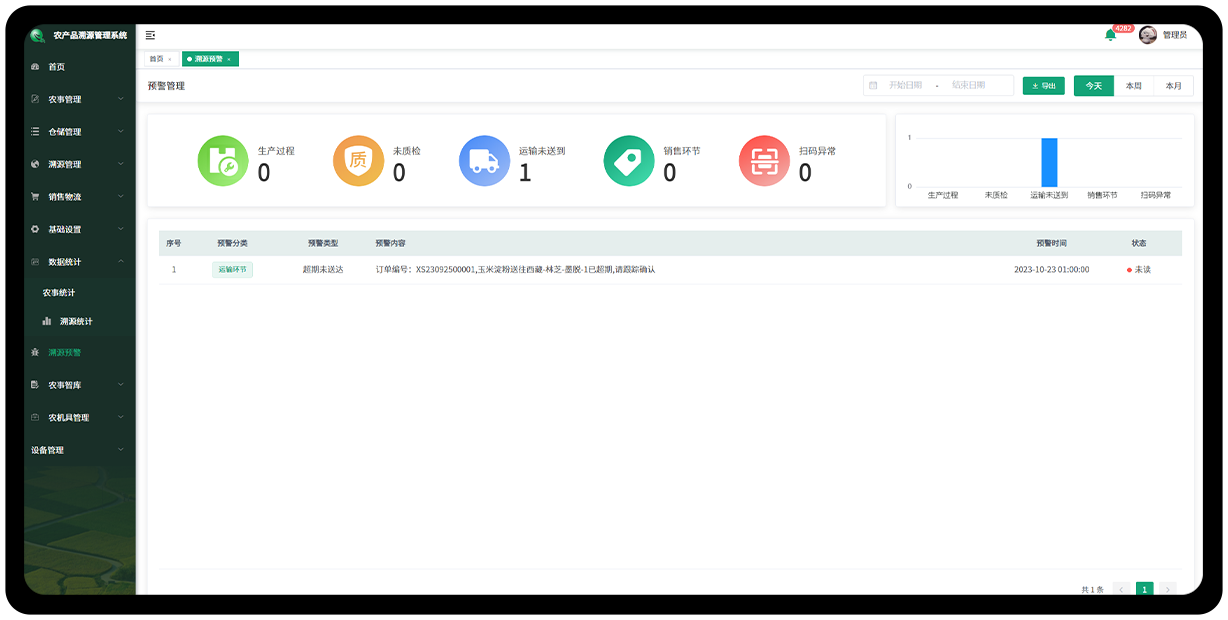
Task: Open 溯源统计 in the sidebar
Action: [76, 322]
